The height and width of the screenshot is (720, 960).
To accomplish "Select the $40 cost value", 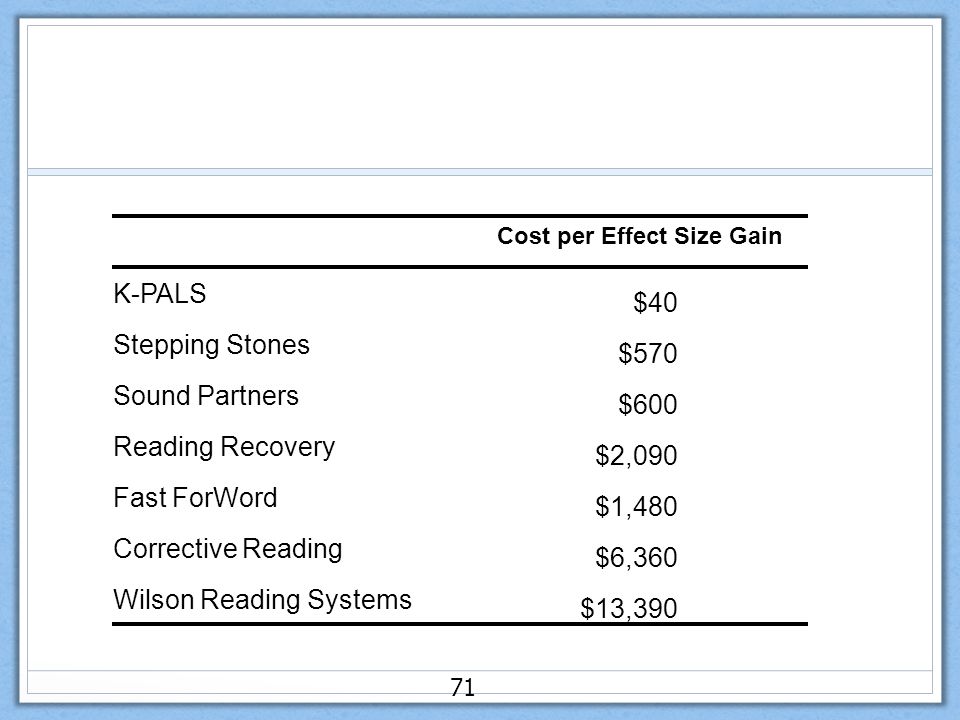I will (x=655, y=302).
